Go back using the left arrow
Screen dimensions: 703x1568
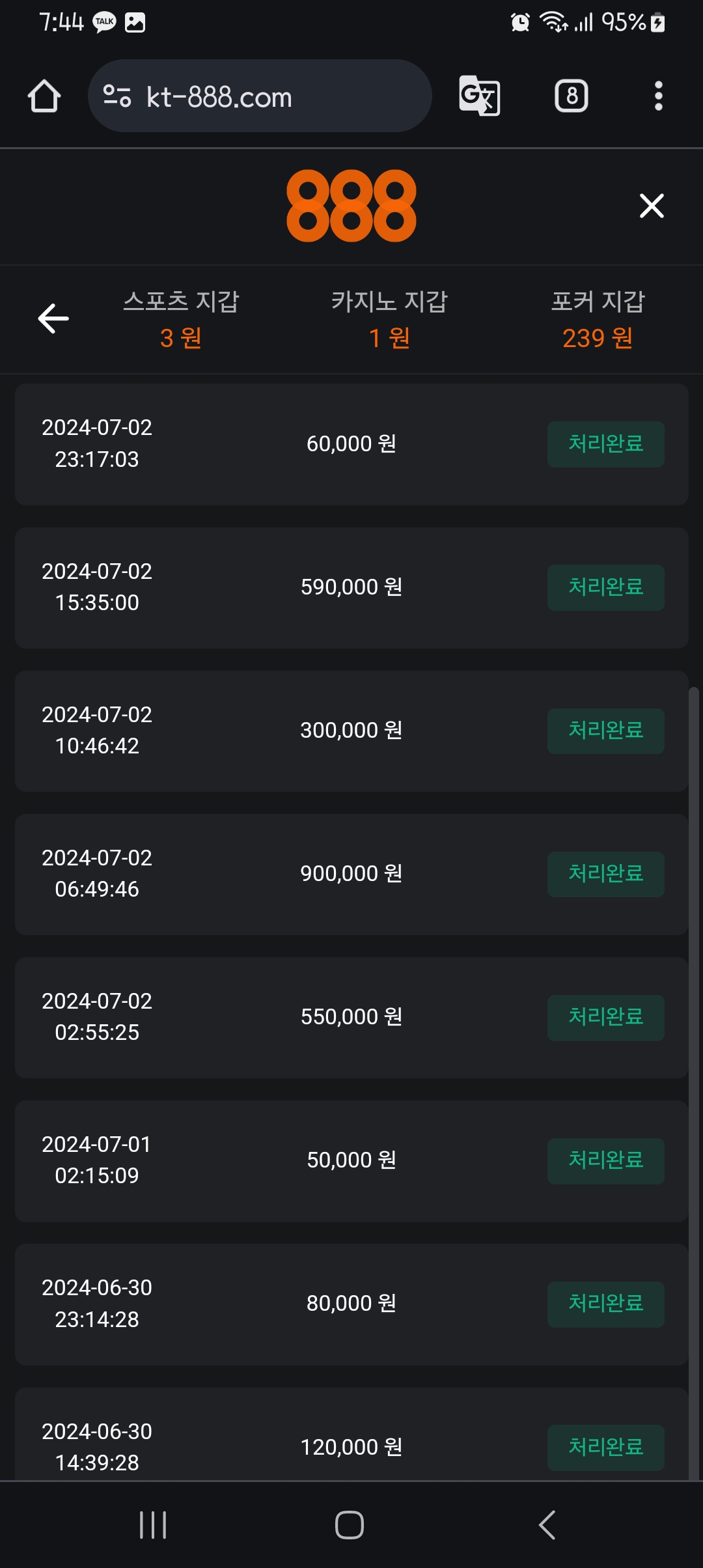[53, 318]
